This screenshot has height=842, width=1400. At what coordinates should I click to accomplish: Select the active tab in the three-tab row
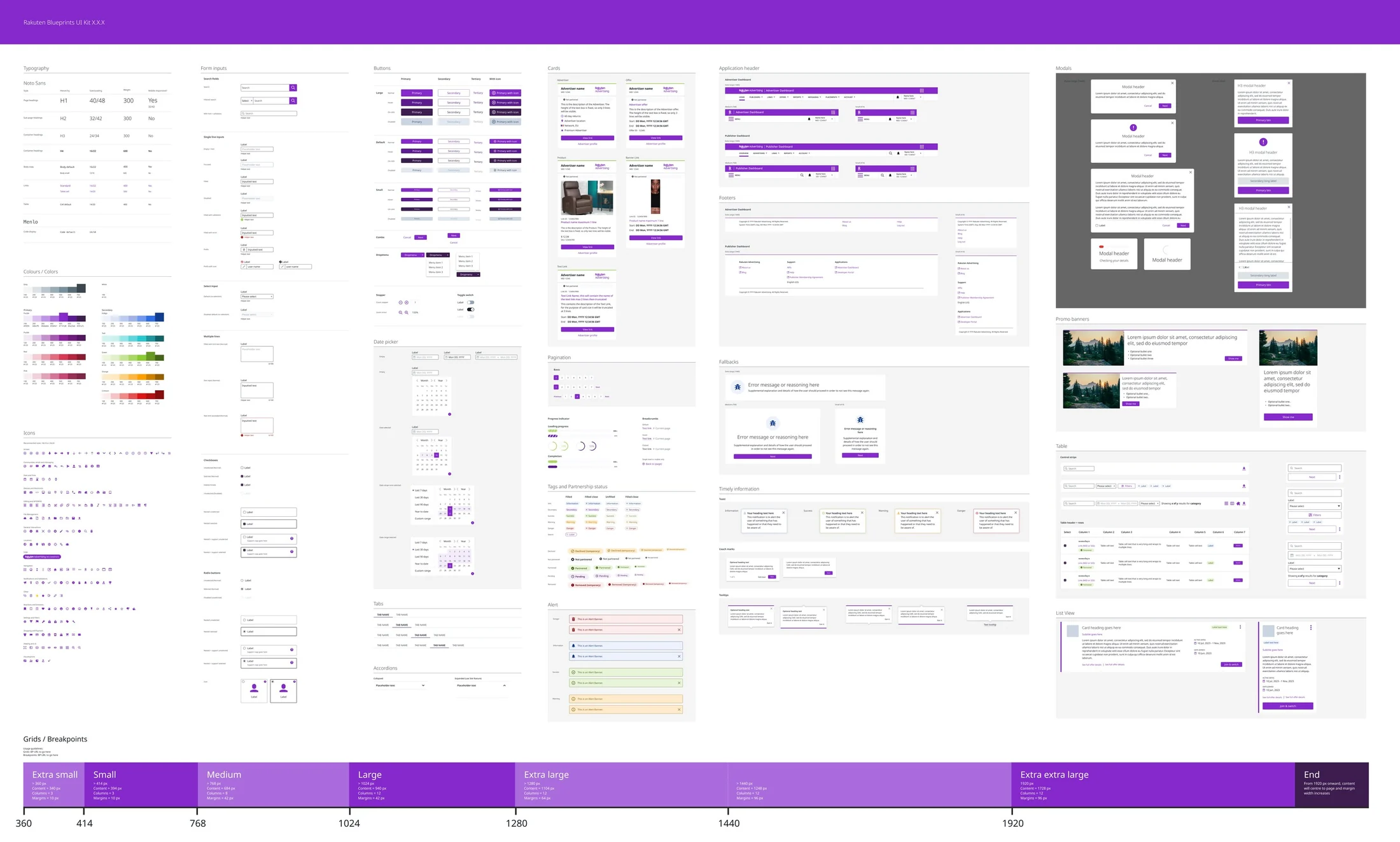[402, 625]
